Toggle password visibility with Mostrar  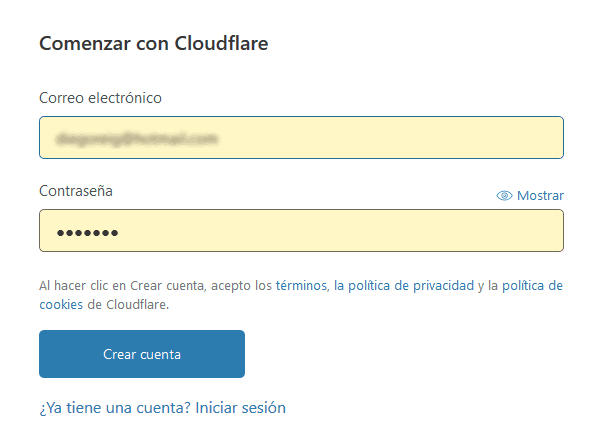click(540, 196)
